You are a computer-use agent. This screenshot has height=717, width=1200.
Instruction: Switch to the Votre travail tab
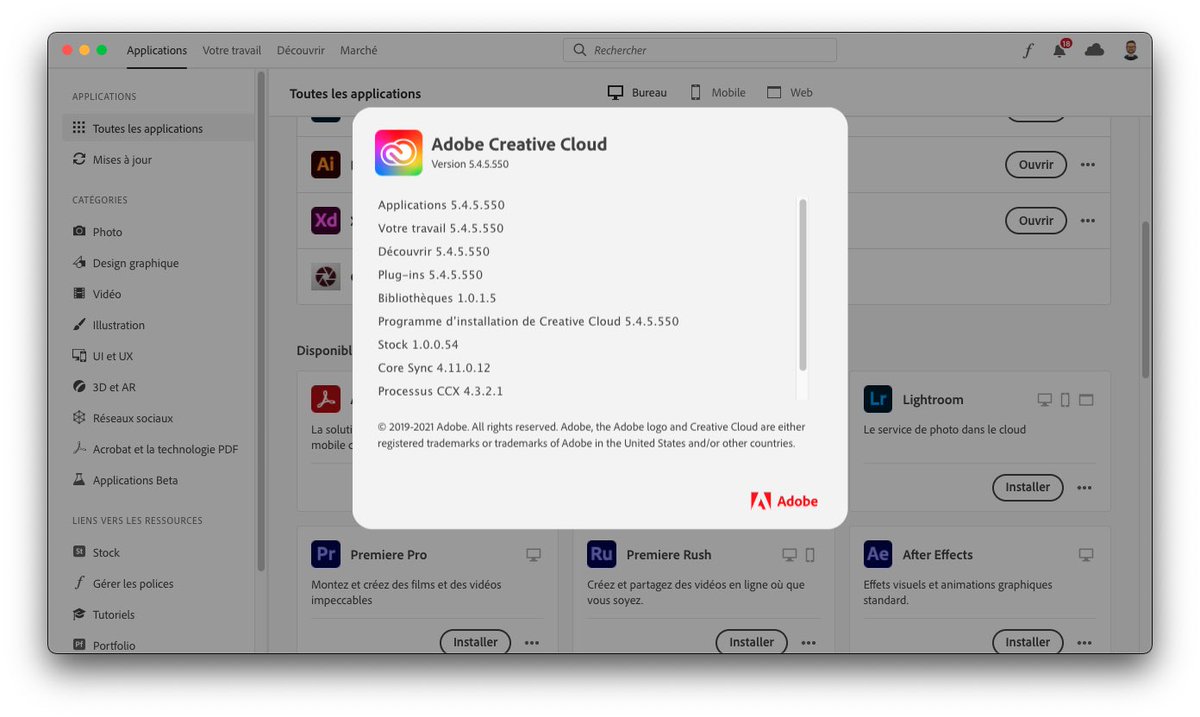[232, 50]
